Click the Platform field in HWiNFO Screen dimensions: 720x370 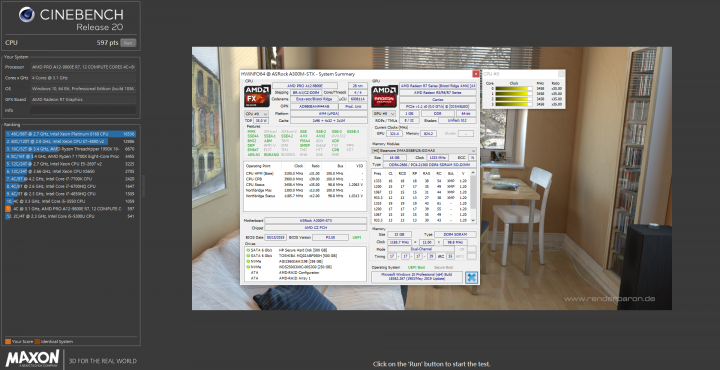coord(329,113)
